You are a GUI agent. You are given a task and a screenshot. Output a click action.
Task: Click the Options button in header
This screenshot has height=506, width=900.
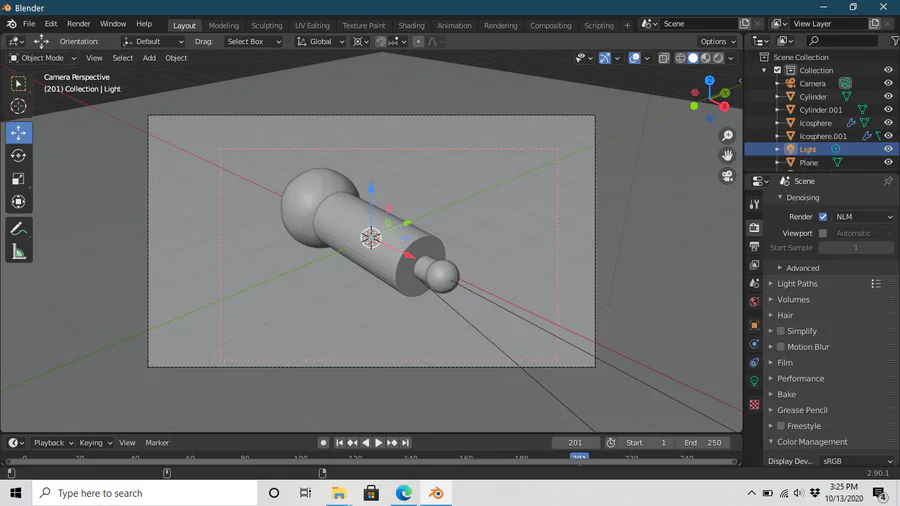click(x=717, y=42)
